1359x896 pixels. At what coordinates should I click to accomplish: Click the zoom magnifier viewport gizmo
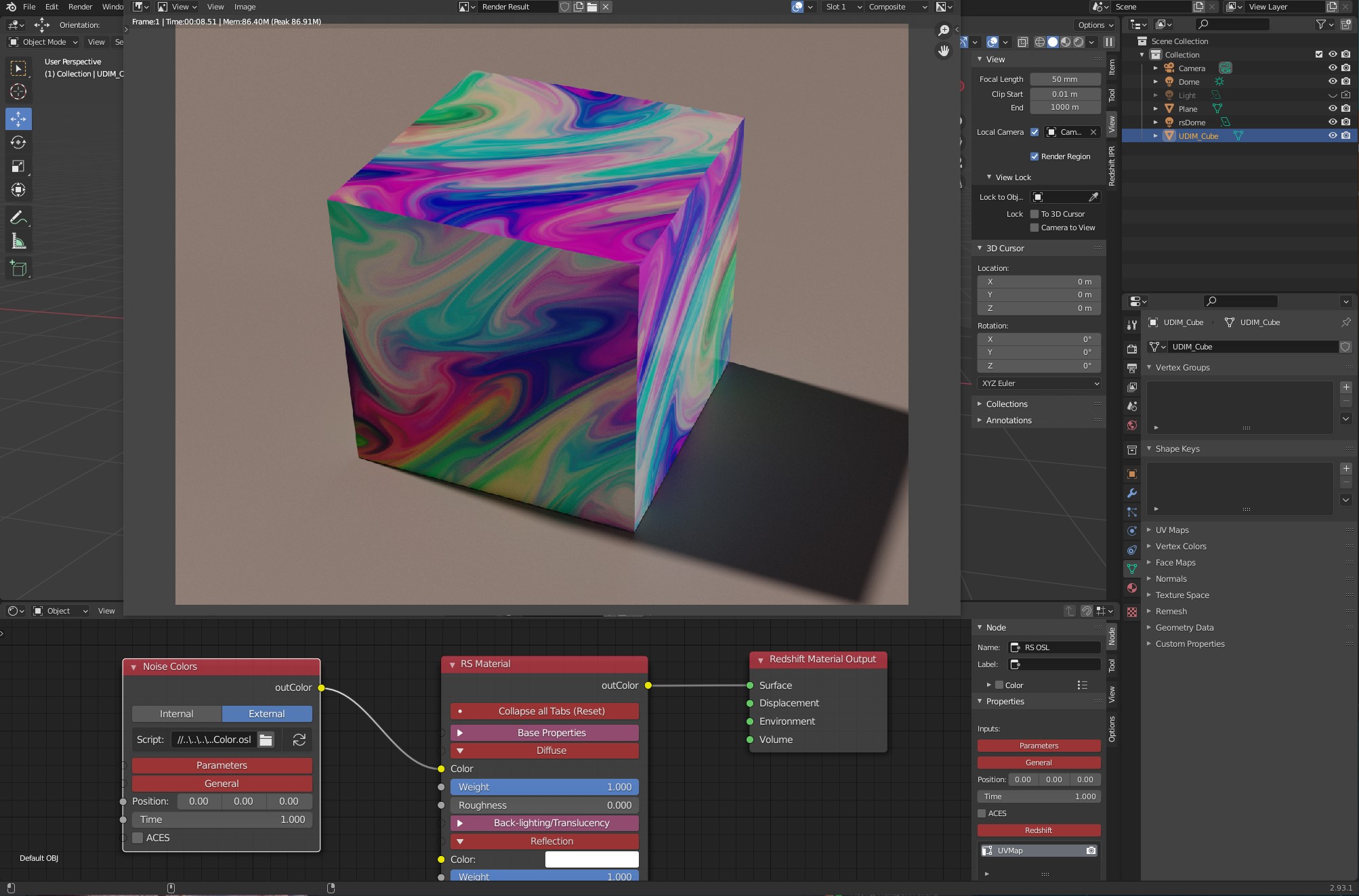point(943,30)
